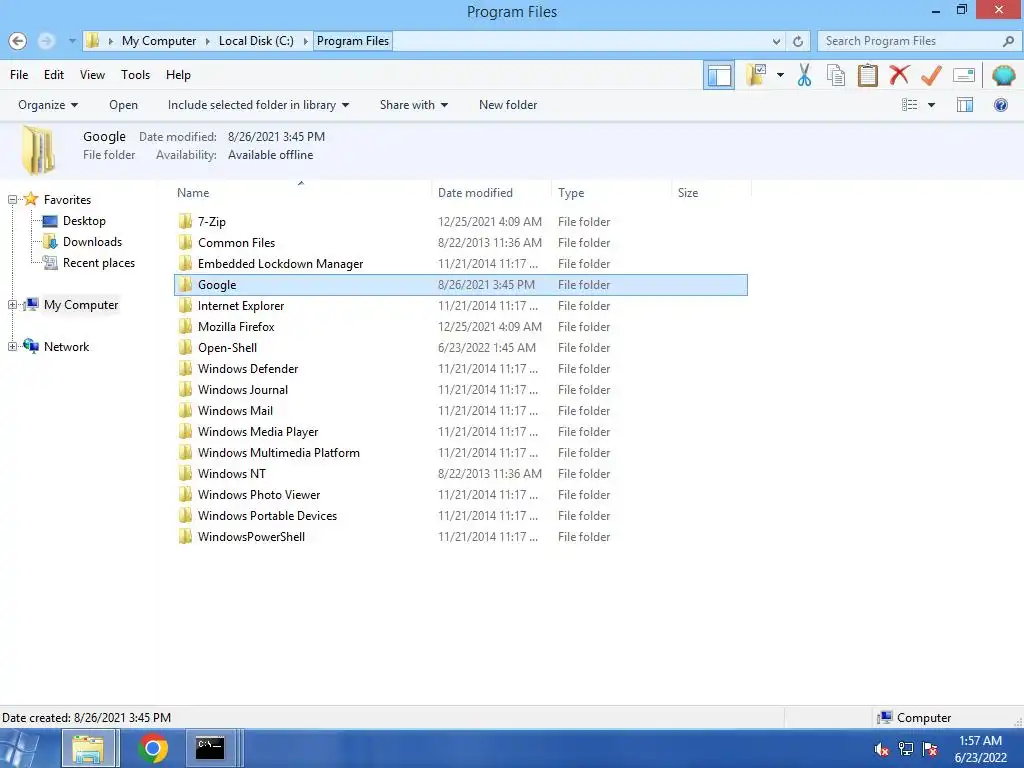The image size is (1024, 768).
Task: Toggle the preview pane button
Action: [965, 105]
